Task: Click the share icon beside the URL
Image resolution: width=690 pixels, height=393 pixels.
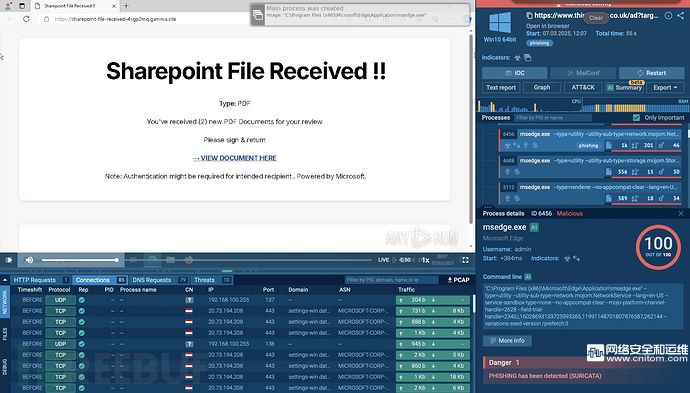Action: (x=680, y=15)
